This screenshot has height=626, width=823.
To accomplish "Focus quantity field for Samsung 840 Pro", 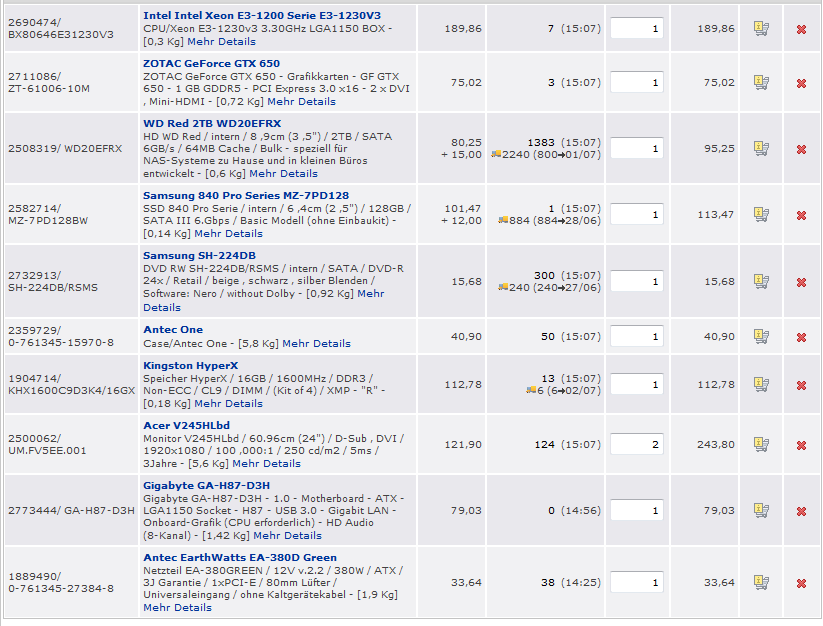I will (637, 214).
